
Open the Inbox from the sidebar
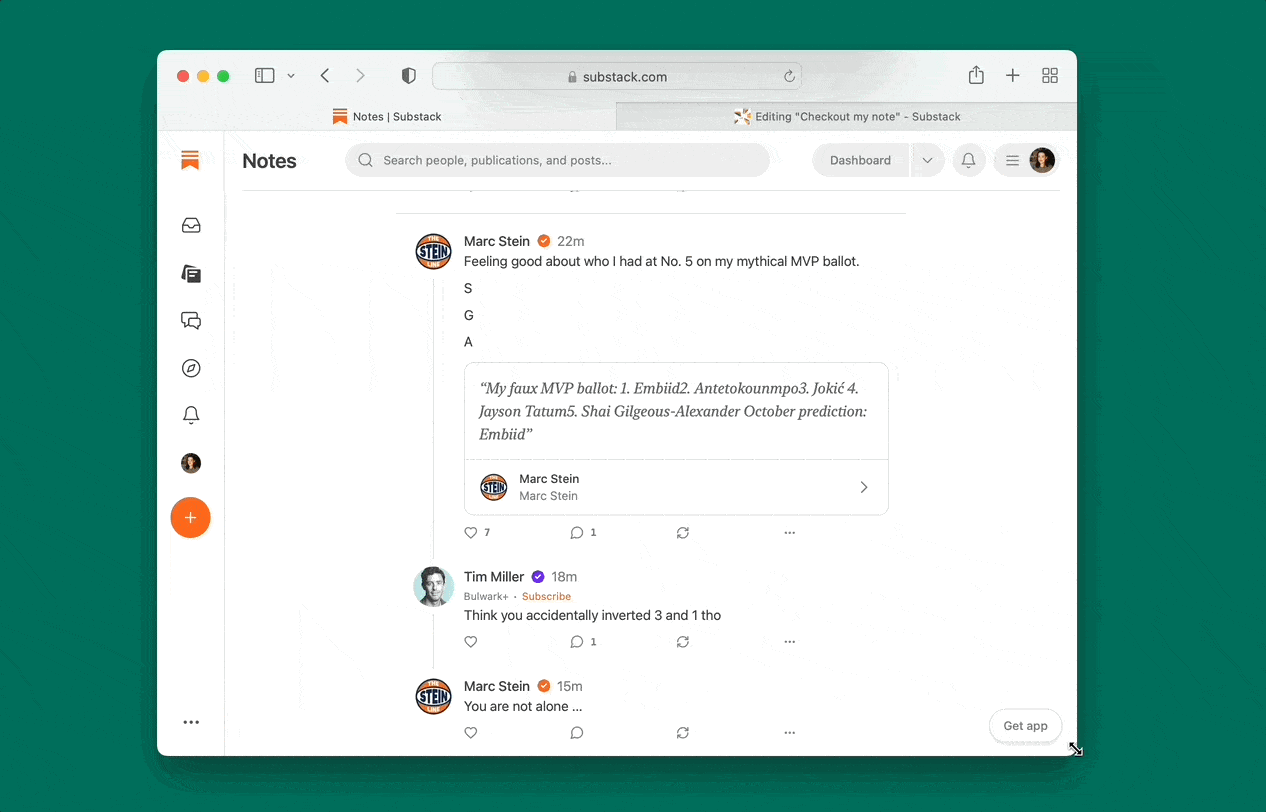(190, 225)
